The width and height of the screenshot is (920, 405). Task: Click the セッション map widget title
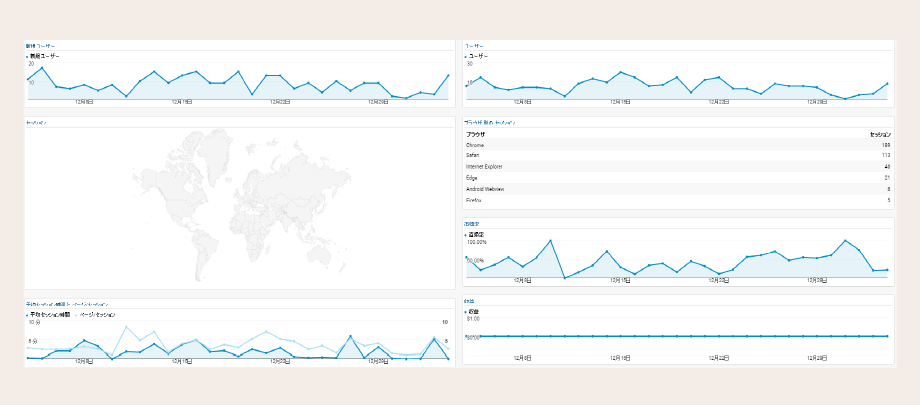click(x=36, y=122)
